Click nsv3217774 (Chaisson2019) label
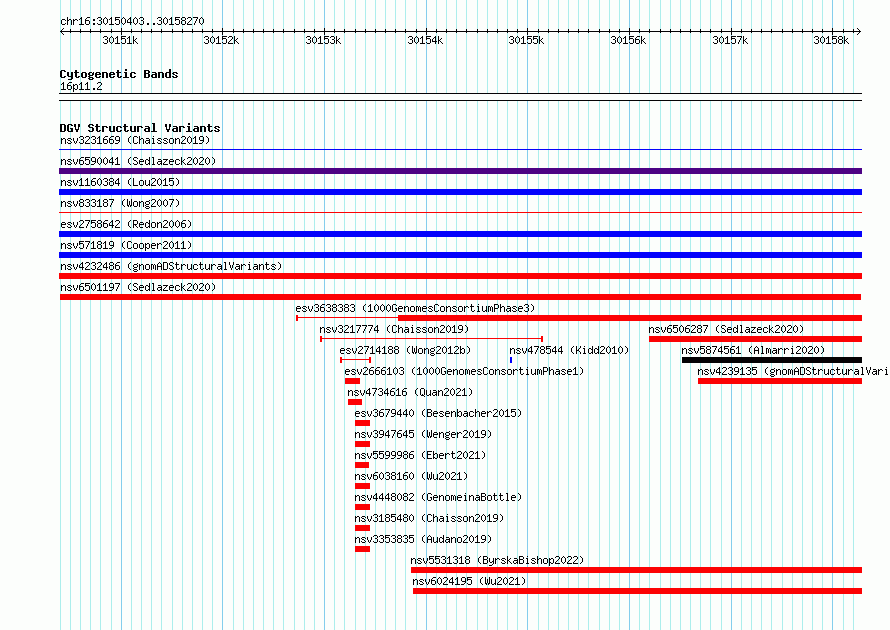Screen dimensions: 890x630 (394, 329)
